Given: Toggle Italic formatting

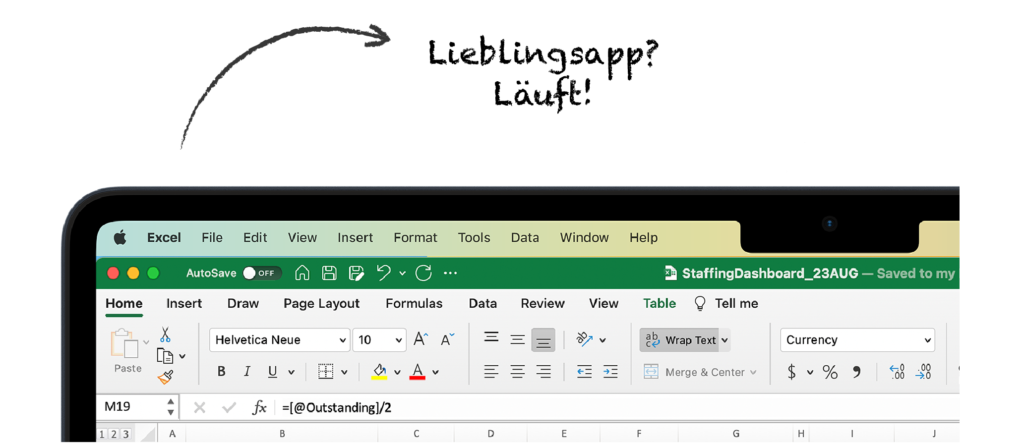Looking at the screenshot, I should [247, 372].
